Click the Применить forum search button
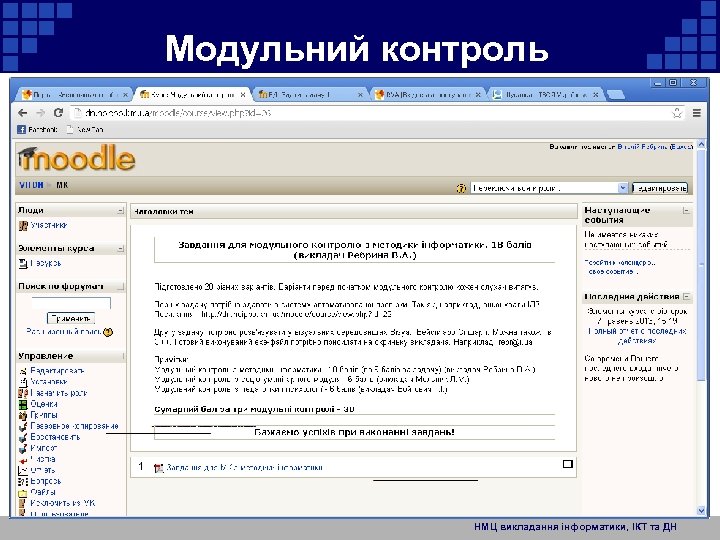The image size is (720, 540). click(x=71, y=318)
